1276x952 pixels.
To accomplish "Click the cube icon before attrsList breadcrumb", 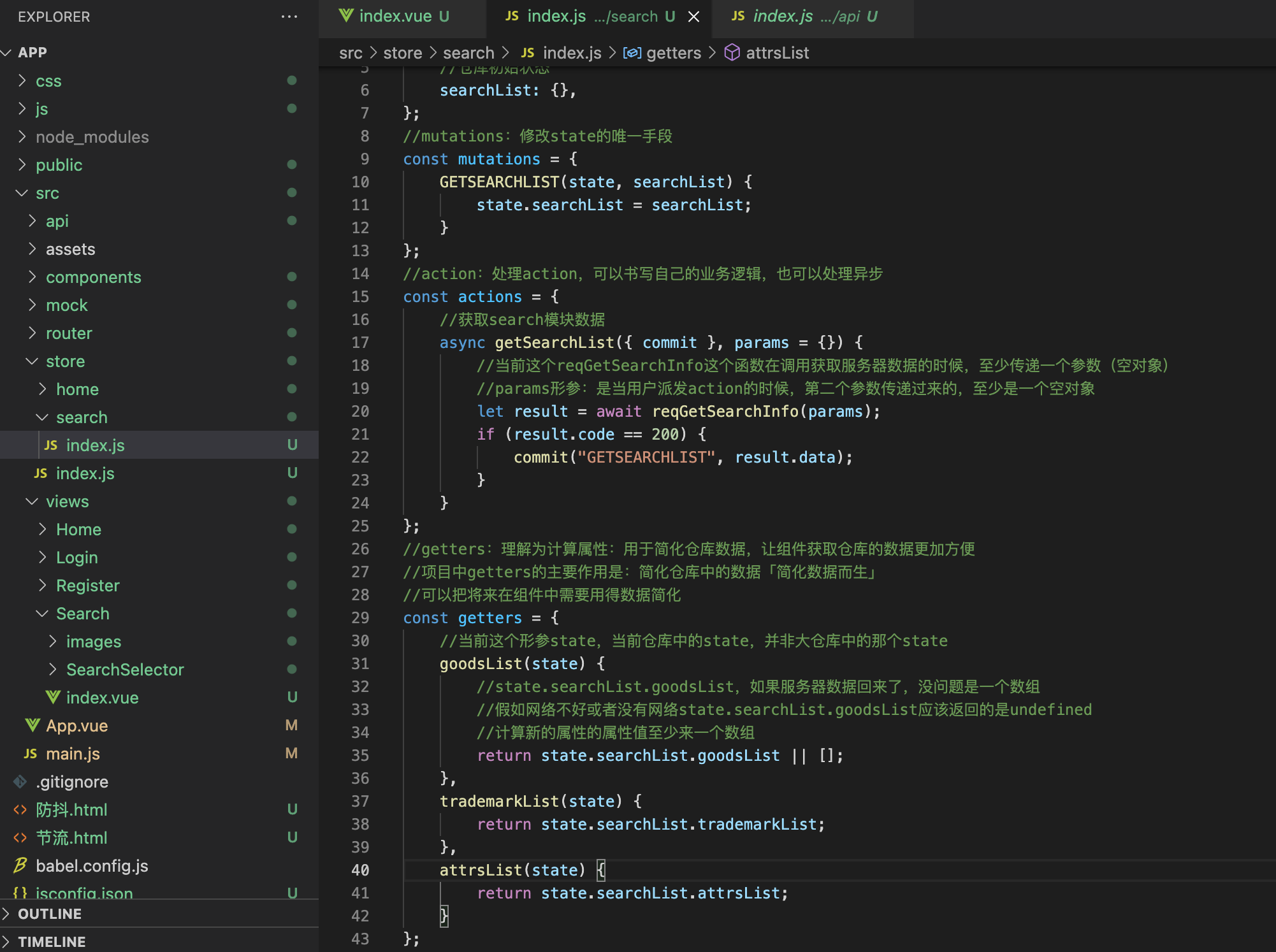I will [732, 52].
